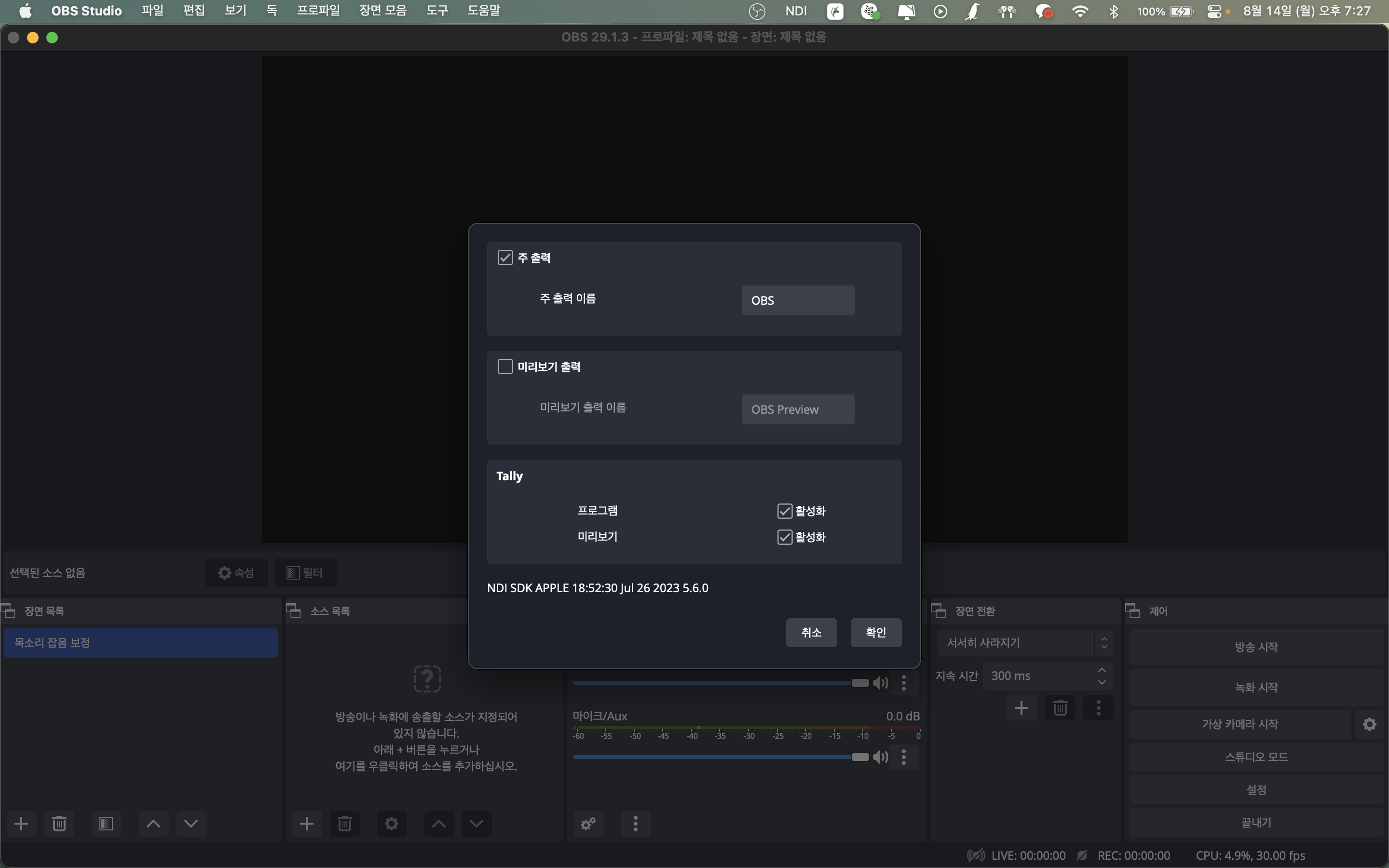Open audio mixer menu three-dot icon at bottom
The height and width of the screenshot is (868, 1389).
pyautogui.click(x=635, y=824)
